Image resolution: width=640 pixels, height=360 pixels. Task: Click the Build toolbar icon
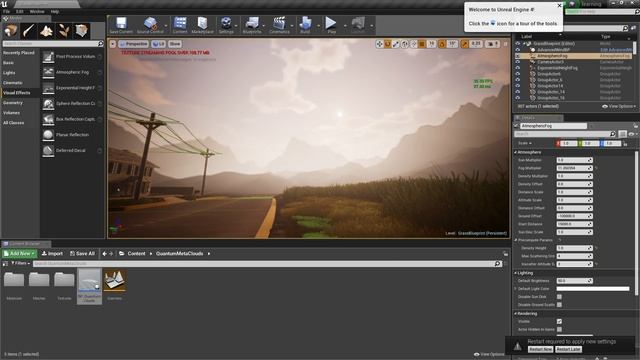(x=305, y=25)
